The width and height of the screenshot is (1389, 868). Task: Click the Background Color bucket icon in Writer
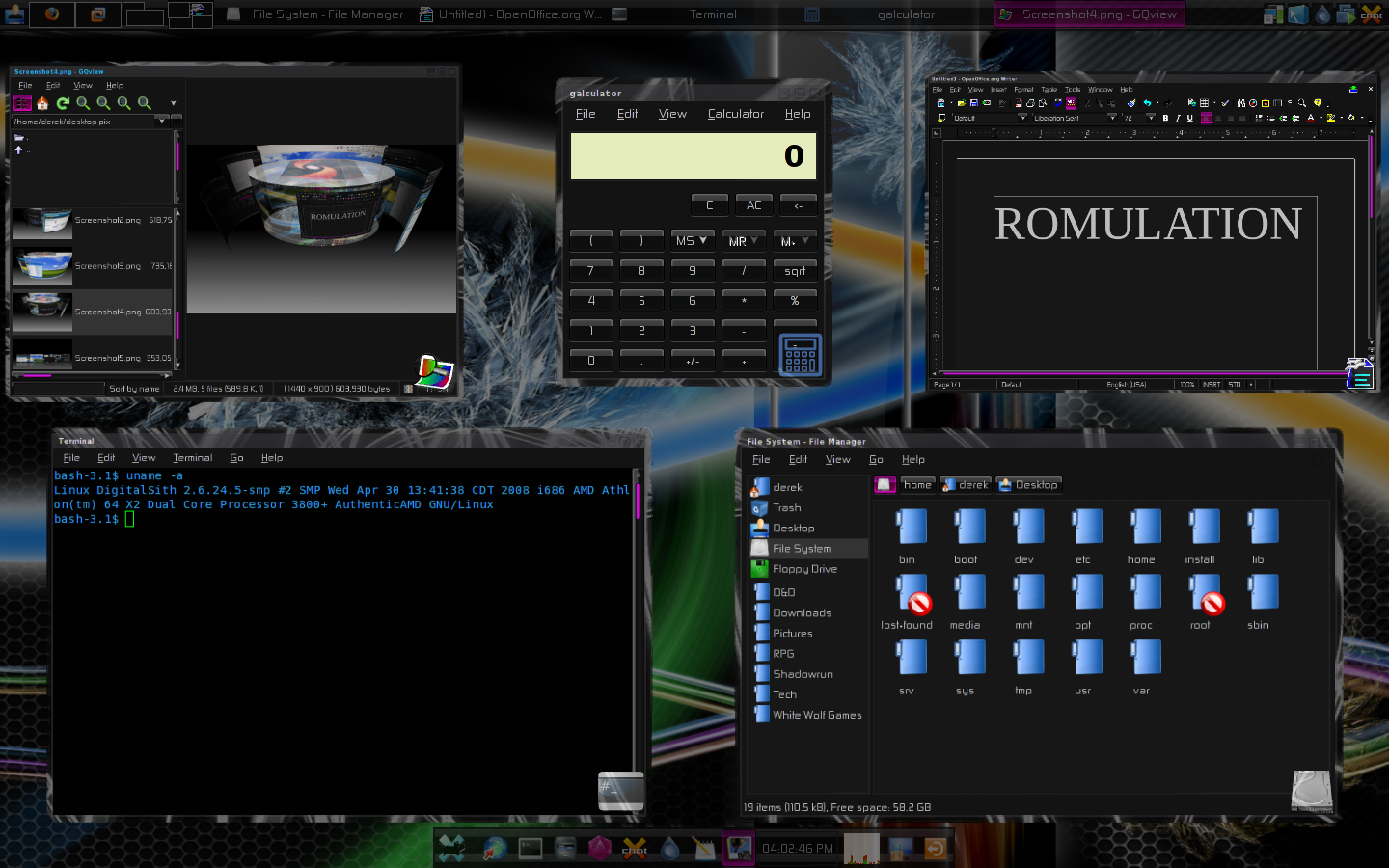pos(1351,118)
